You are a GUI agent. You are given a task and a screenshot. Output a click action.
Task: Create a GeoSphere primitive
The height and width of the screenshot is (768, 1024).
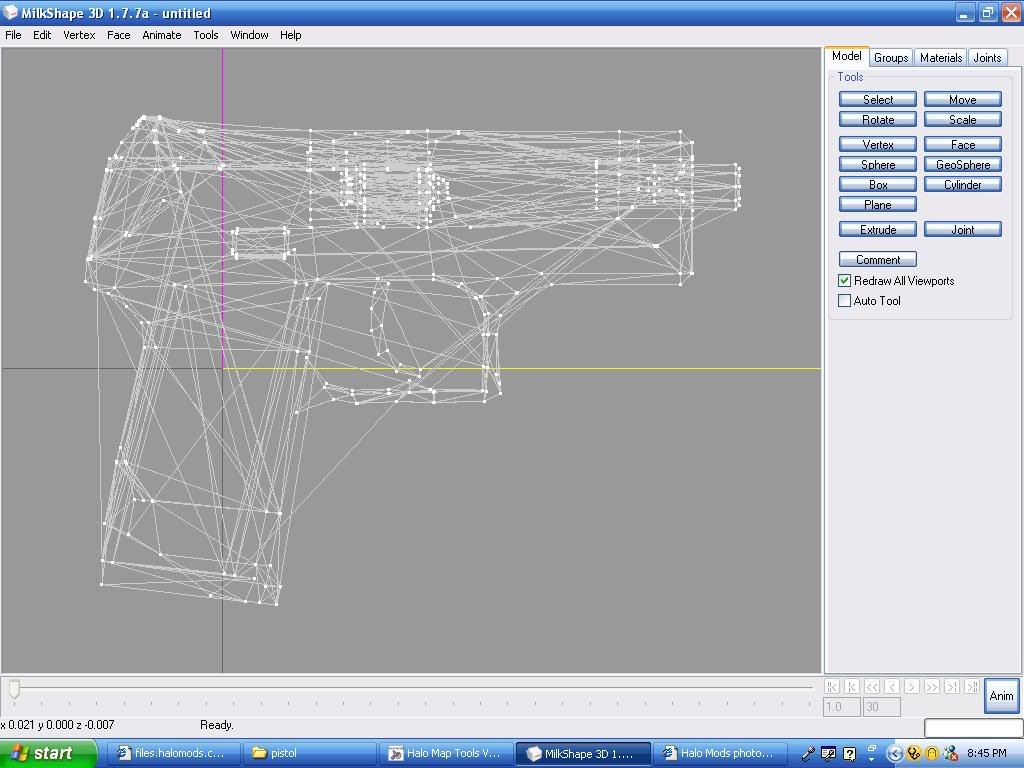(963, 165)
